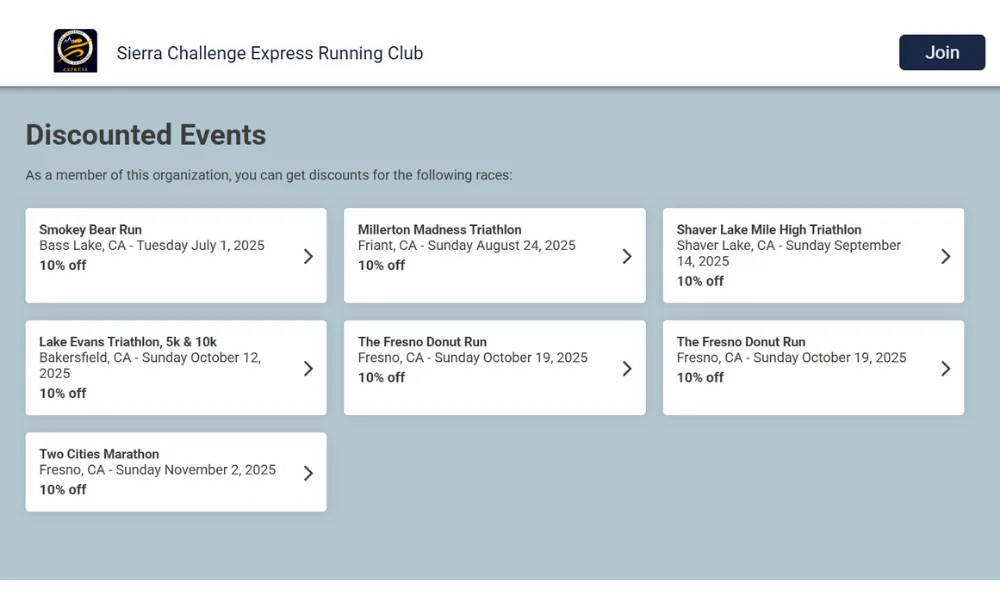This screenshot has height=600, width=1000.
Task: Open Shaver Lake Mile High Triathlon title
Action: [769, 230]
